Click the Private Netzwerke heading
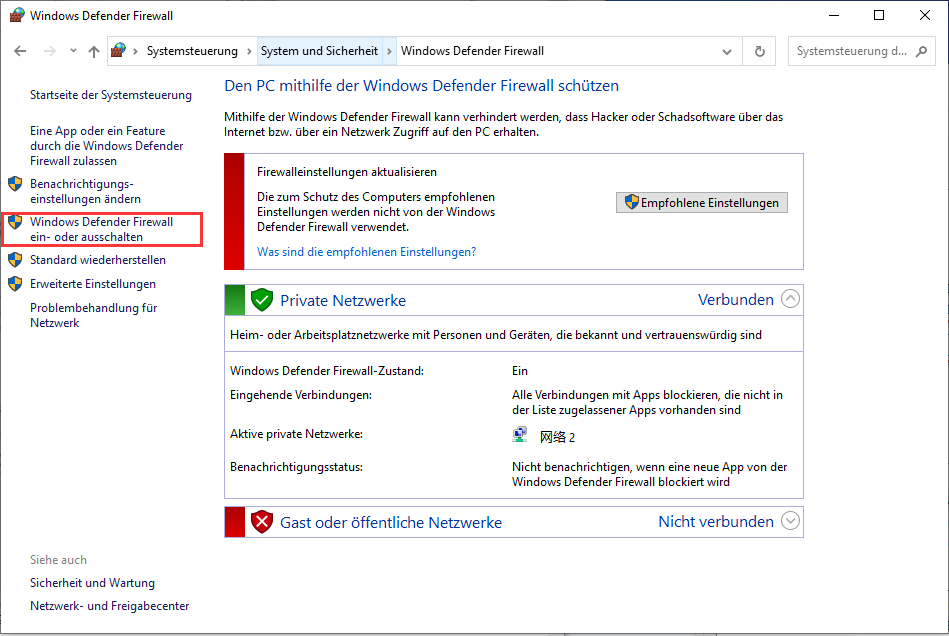This screenshot has height=636, width=949. (343, 301)
